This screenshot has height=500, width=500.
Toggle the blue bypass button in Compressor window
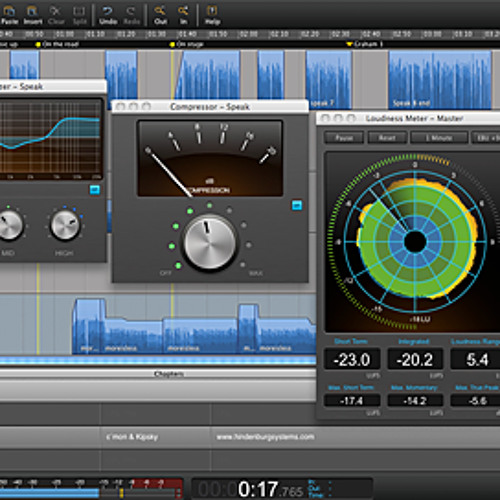click(297, 205)
